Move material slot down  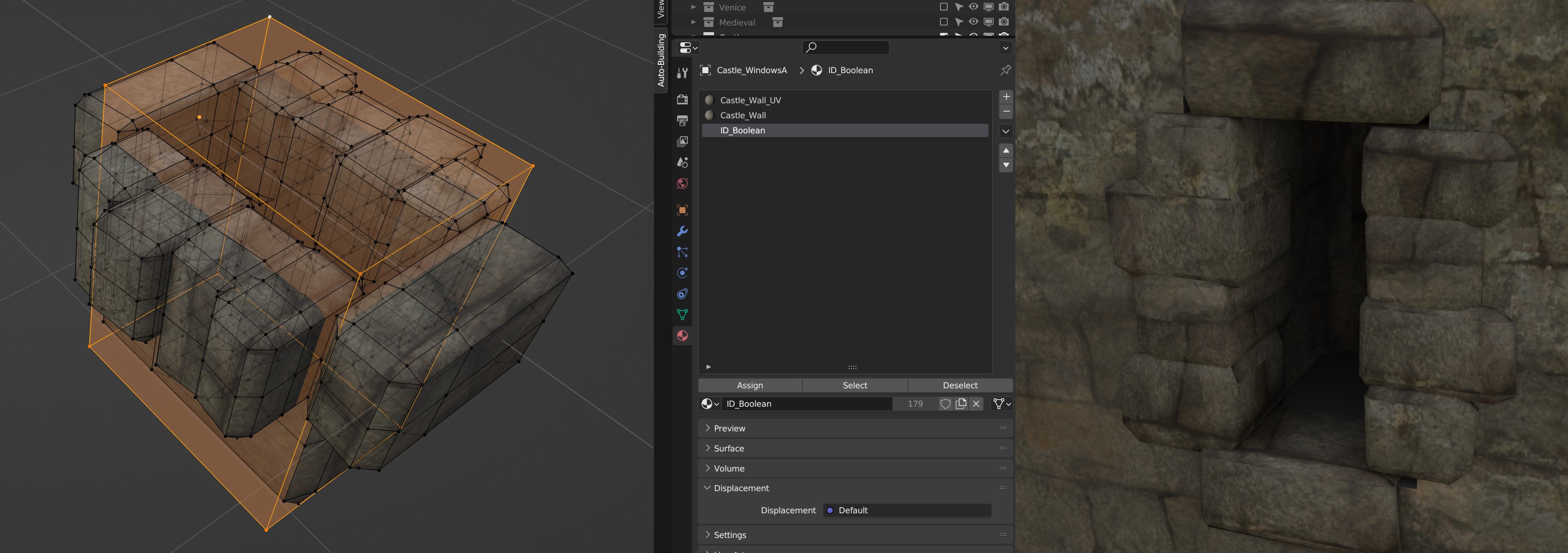click(x=1006, y=165)
